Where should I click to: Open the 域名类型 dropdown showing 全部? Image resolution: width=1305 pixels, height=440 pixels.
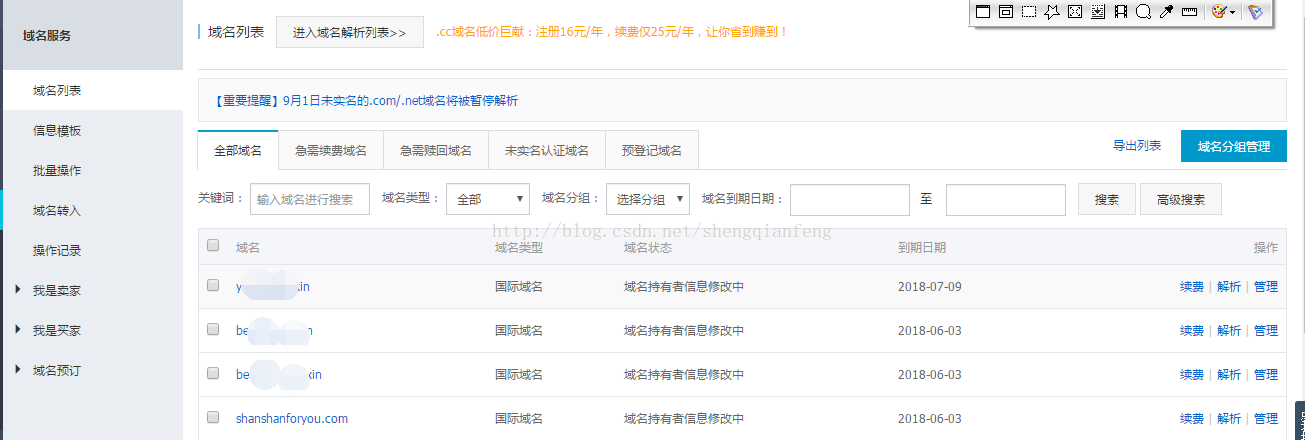[x=488, y=199]
